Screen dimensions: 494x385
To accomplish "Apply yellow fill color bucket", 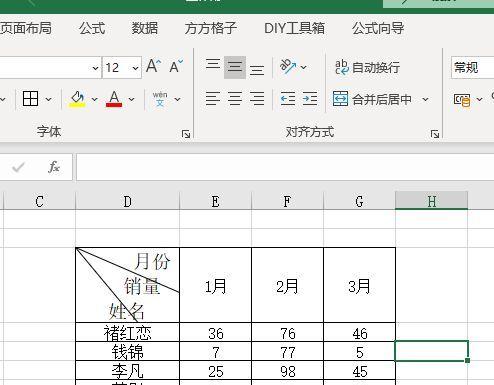I will (77, 99).
